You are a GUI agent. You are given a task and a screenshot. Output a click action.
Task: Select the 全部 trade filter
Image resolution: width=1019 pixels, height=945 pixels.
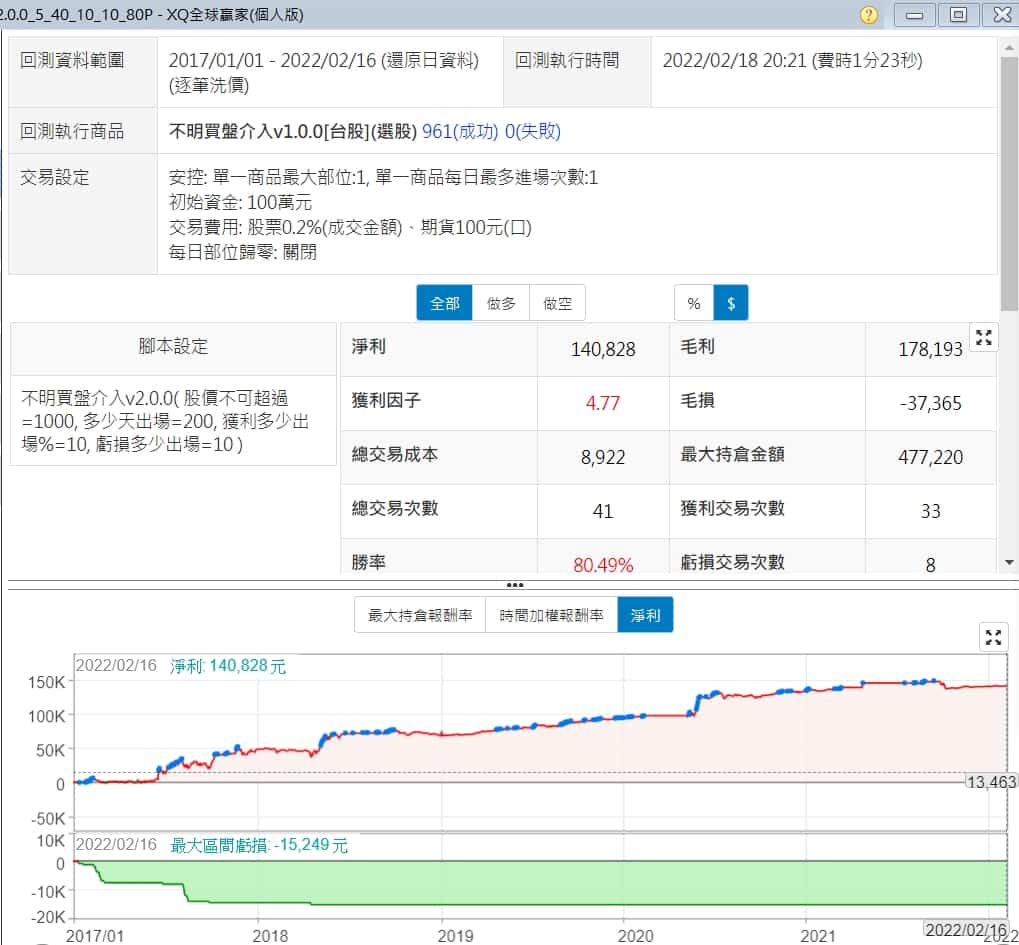[x=444, y=303]
